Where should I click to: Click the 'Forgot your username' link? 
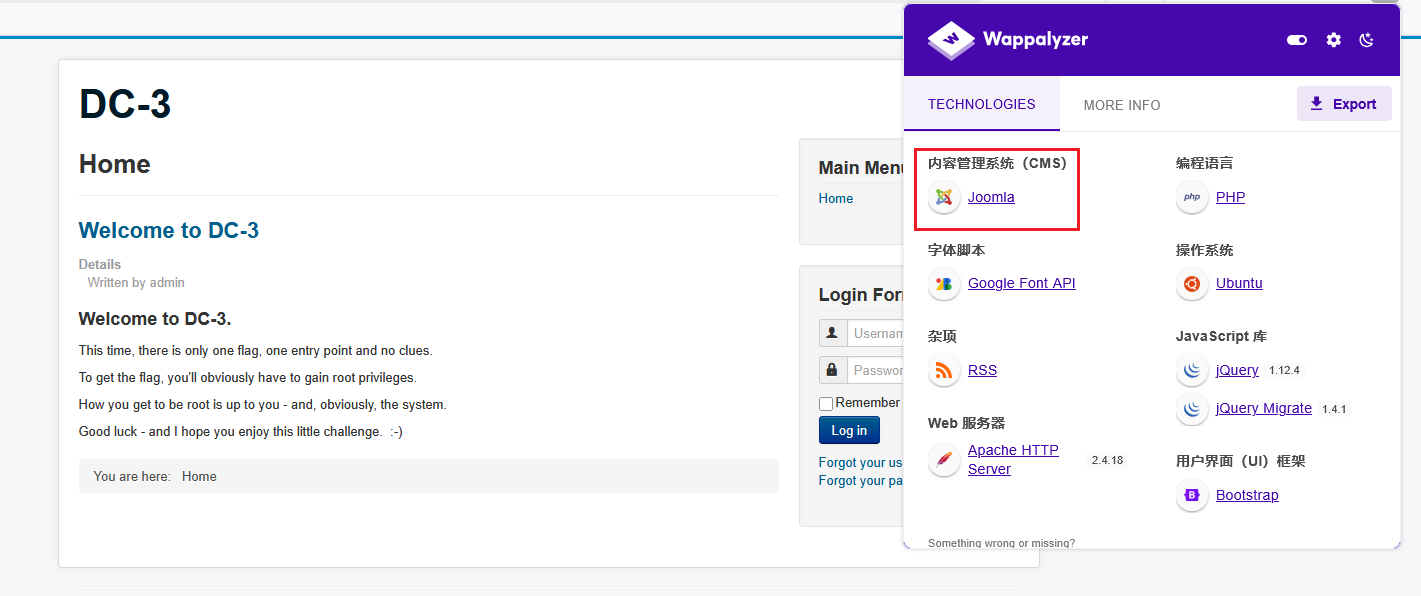coord(861,462)
